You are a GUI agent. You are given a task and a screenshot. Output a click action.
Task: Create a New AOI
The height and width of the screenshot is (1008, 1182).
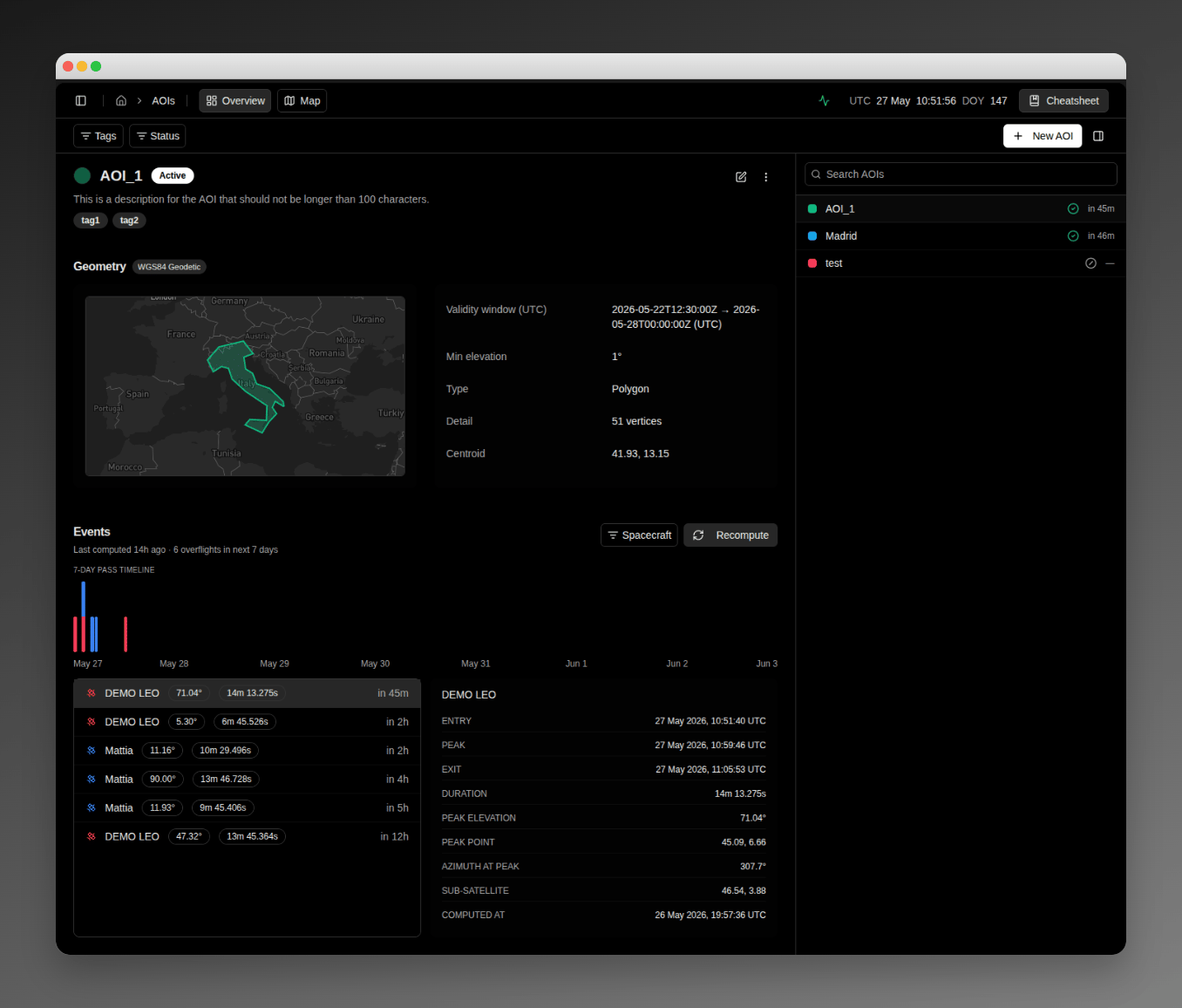tap(1043, 136)
